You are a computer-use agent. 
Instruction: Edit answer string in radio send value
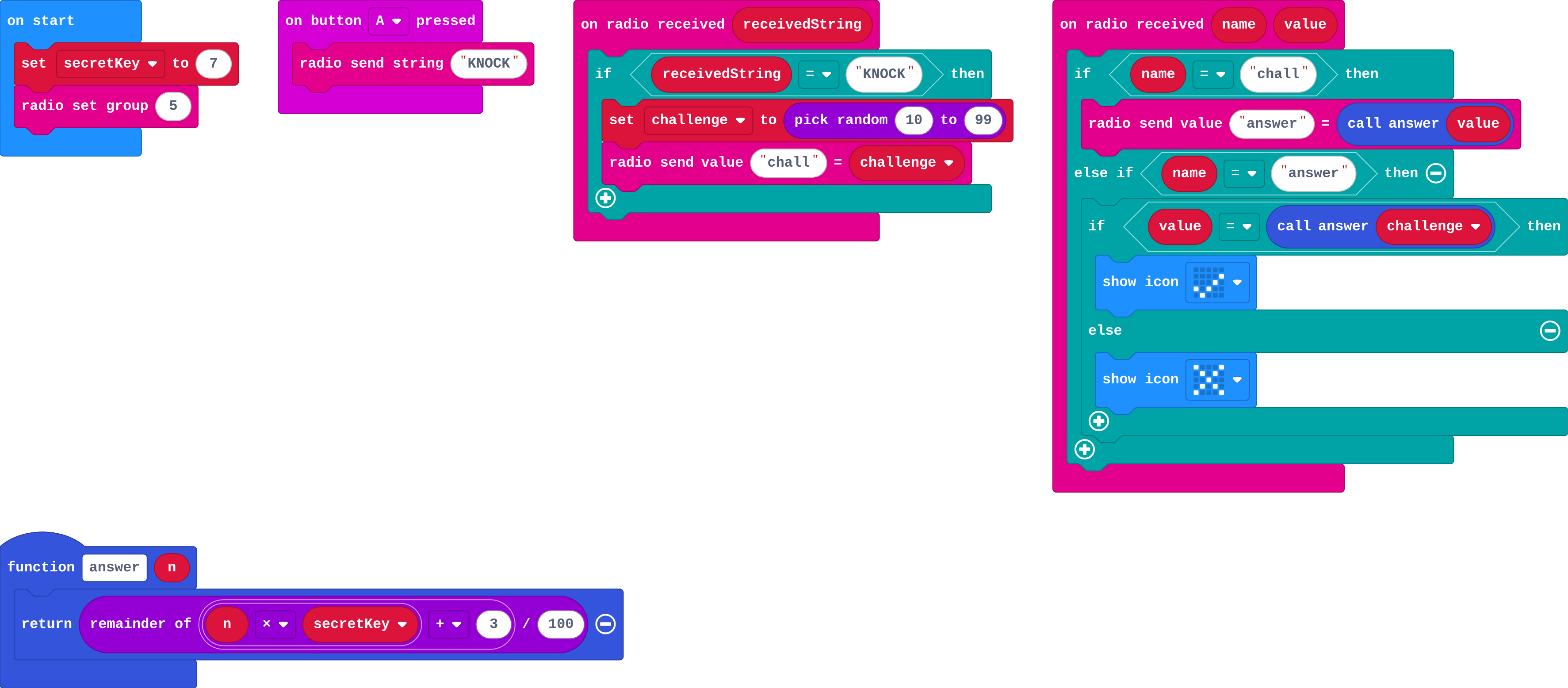[x=1272, y=124]
